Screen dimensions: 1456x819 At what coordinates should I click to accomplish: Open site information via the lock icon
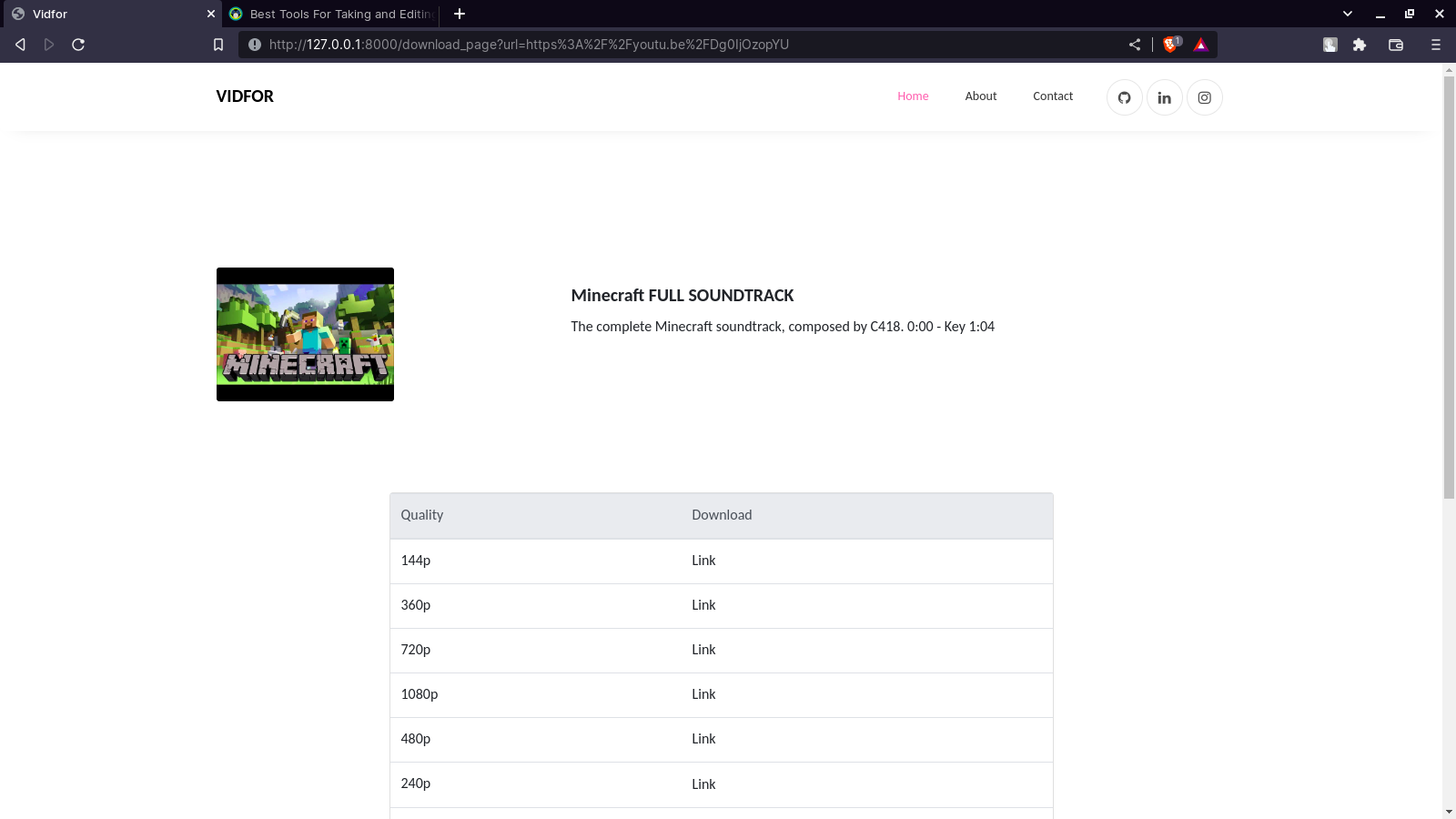pyautogui.click(x=255, y=44)
